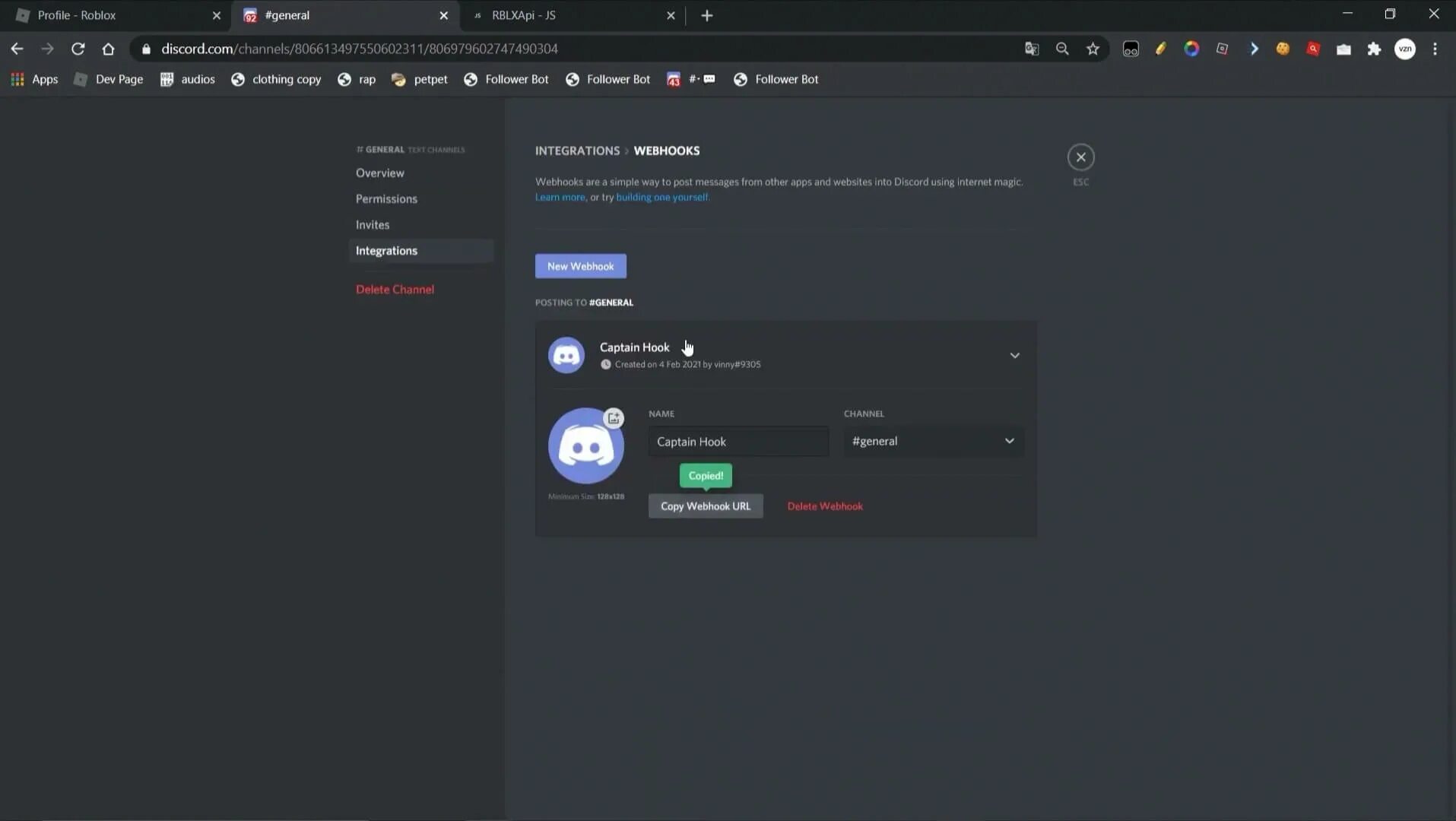The height and width of the screenshot is (821, 1456).
Task: Upload a new webhook avatar image
Action: tap(614, 417)
